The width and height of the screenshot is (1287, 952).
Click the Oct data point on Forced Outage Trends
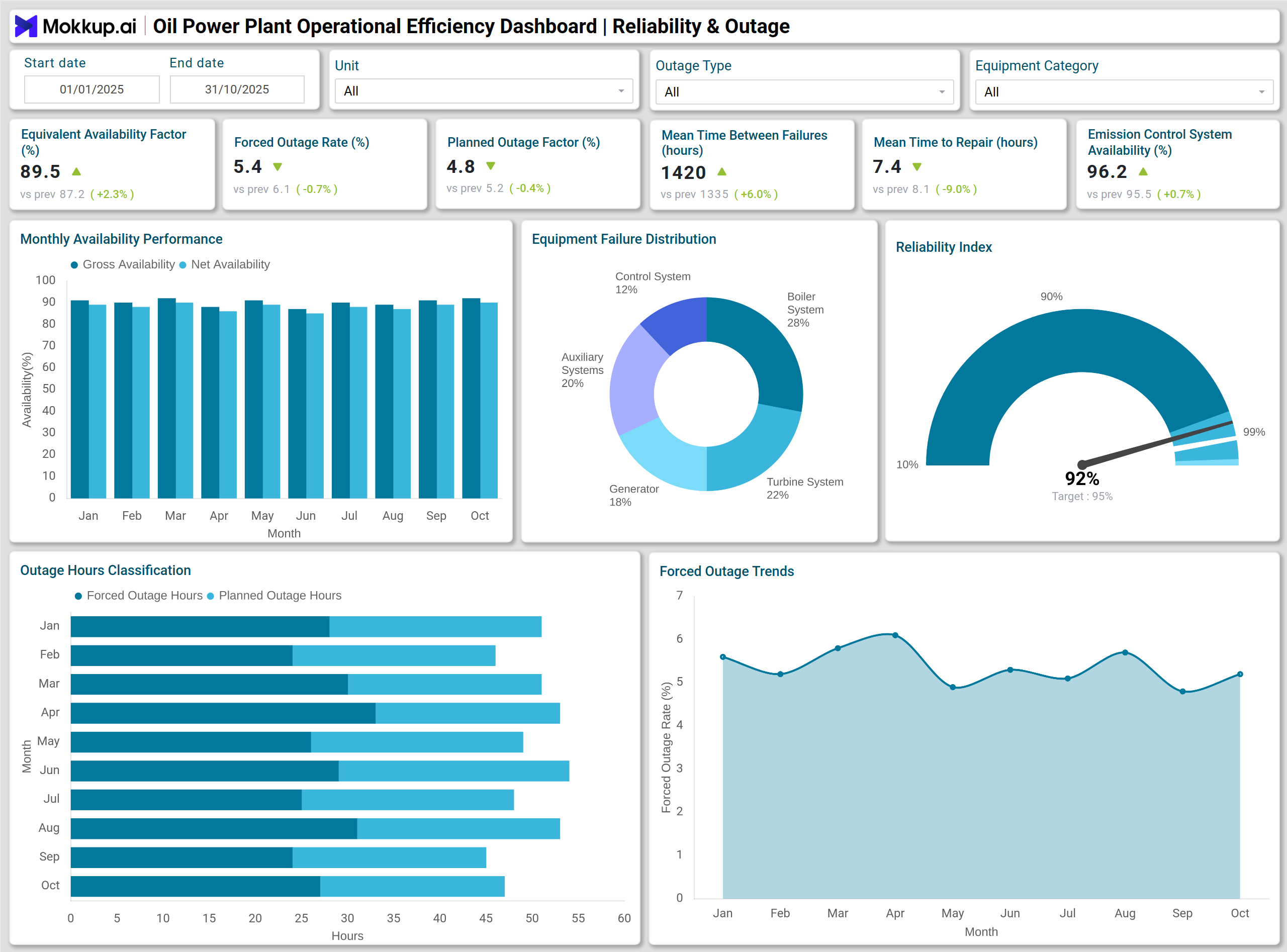click(x=1240, y=674)
